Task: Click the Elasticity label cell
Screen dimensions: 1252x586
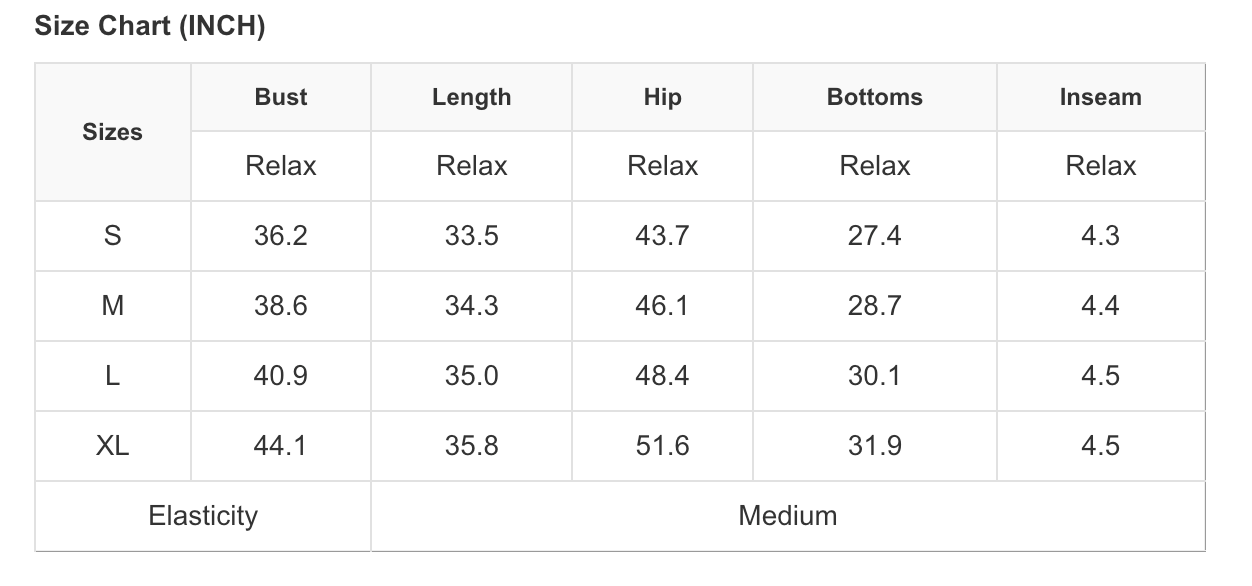Action: (x=203, y=516)
